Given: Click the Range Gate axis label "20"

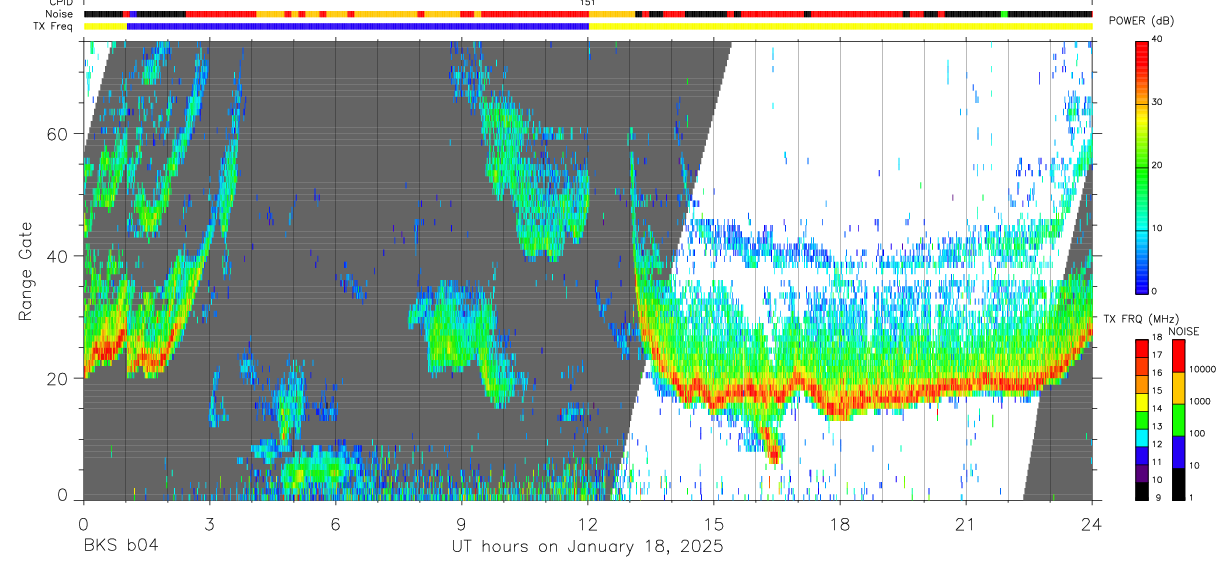Looking at the screenshot, I should click(x=58, y=378).
